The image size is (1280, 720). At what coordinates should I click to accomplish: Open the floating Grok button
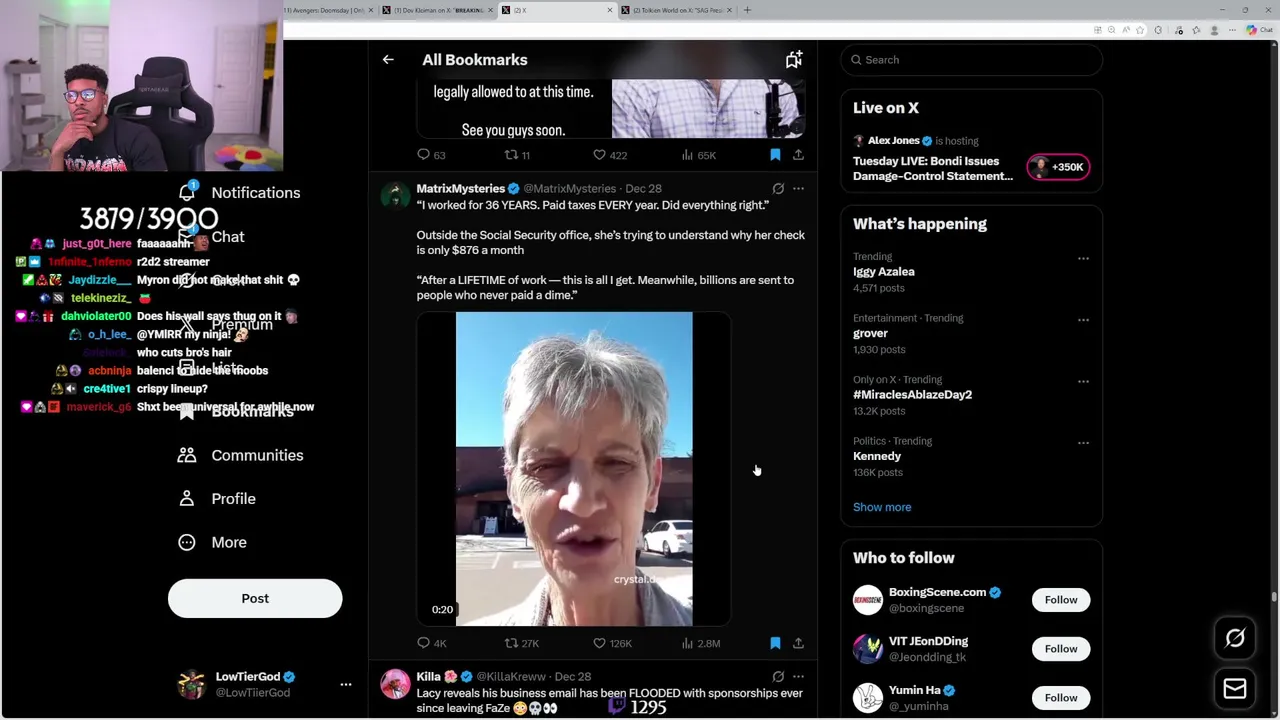[1235, 638]
